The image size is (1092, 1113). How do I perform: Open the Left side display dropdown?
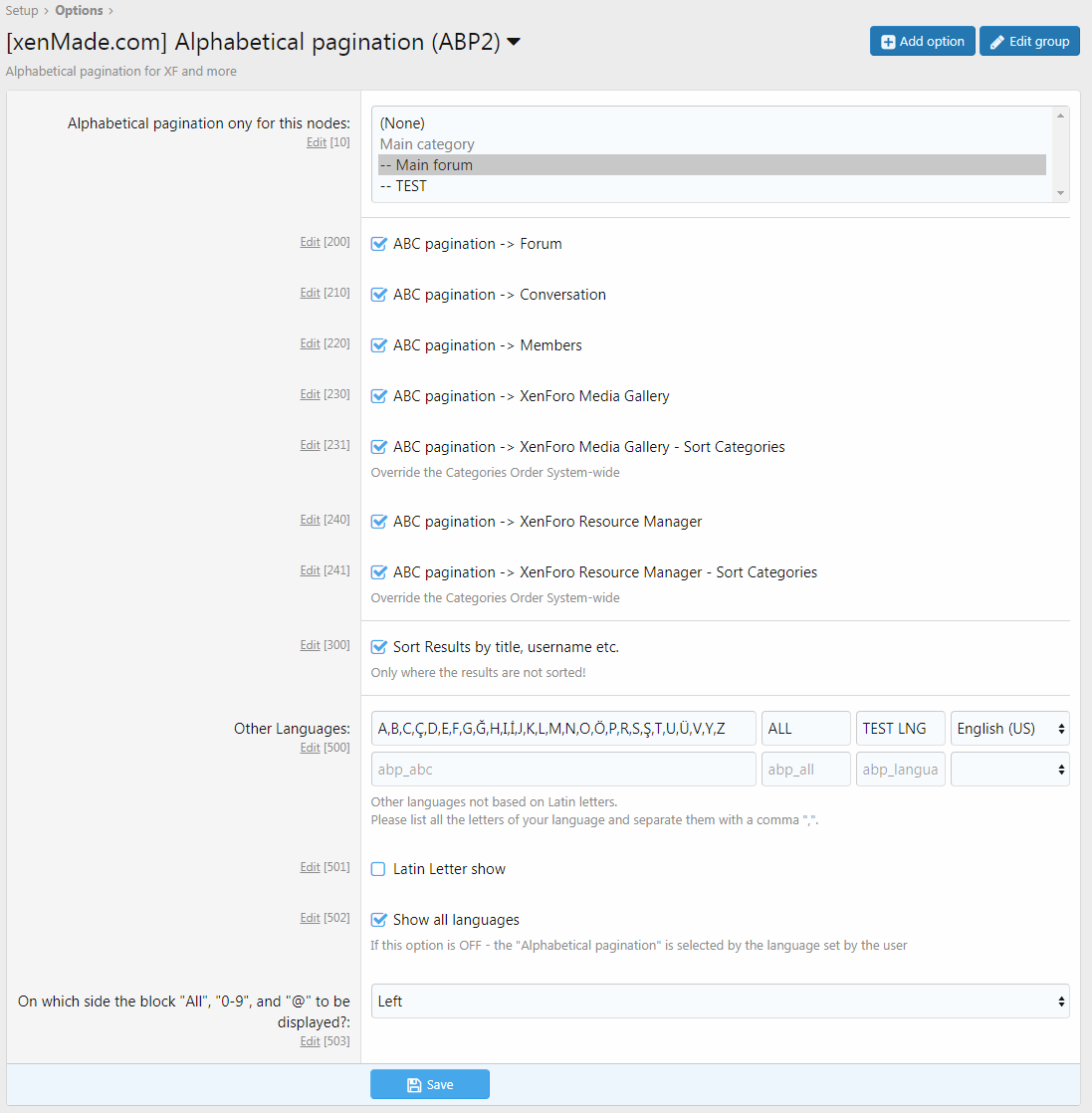720,1002
